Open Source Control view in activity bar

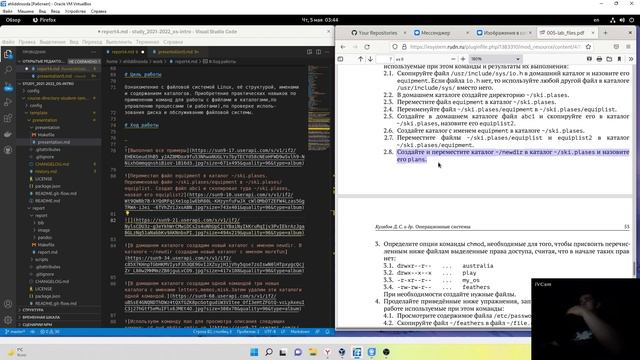point(8,87)
